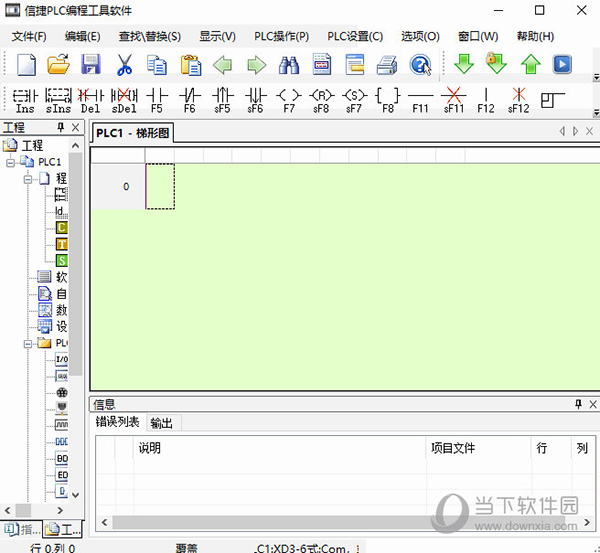Open help with question mark icon

tap(420, 65)
